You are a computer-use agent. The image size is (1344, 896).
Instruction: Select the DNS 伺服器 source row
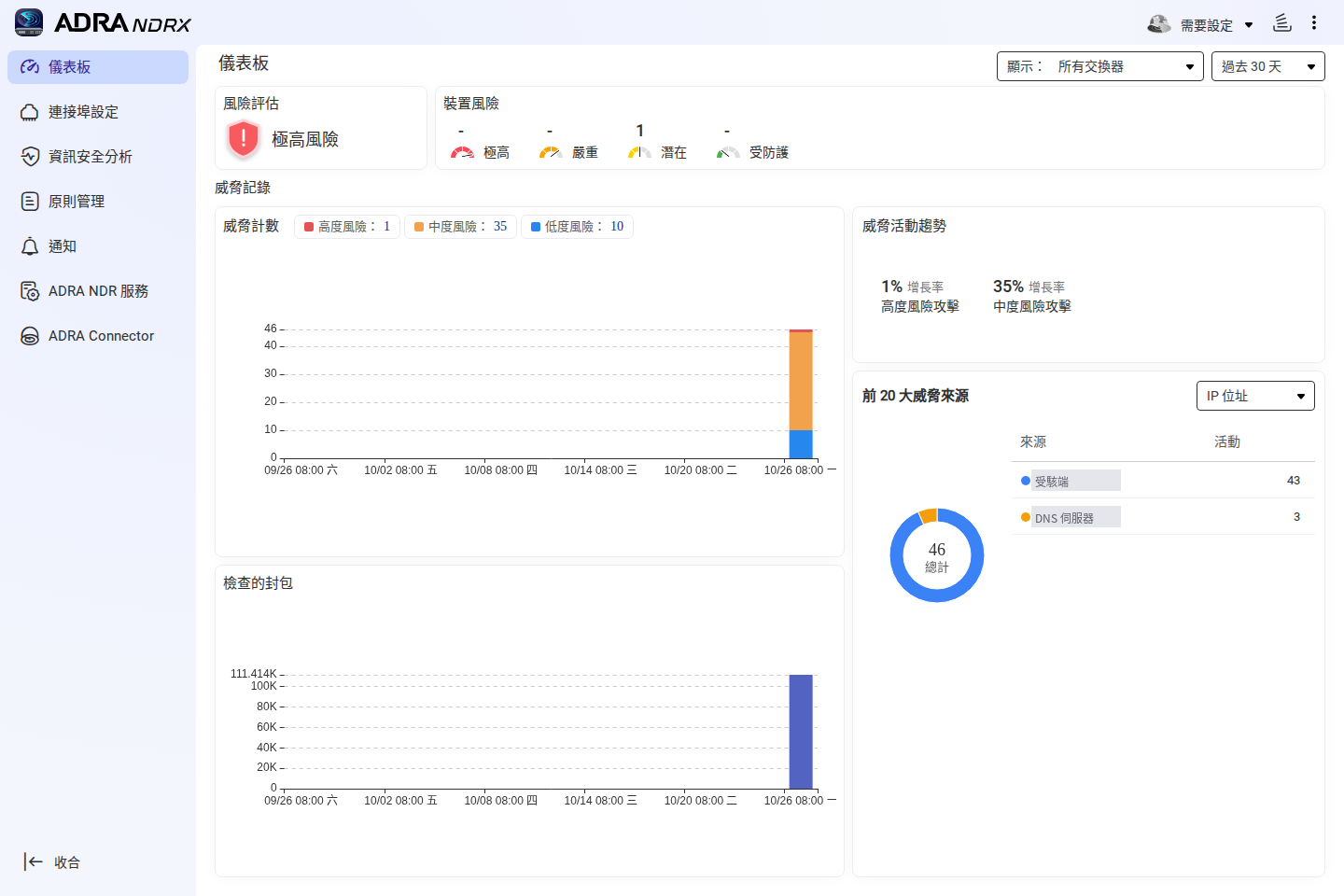coord(1163,517)
